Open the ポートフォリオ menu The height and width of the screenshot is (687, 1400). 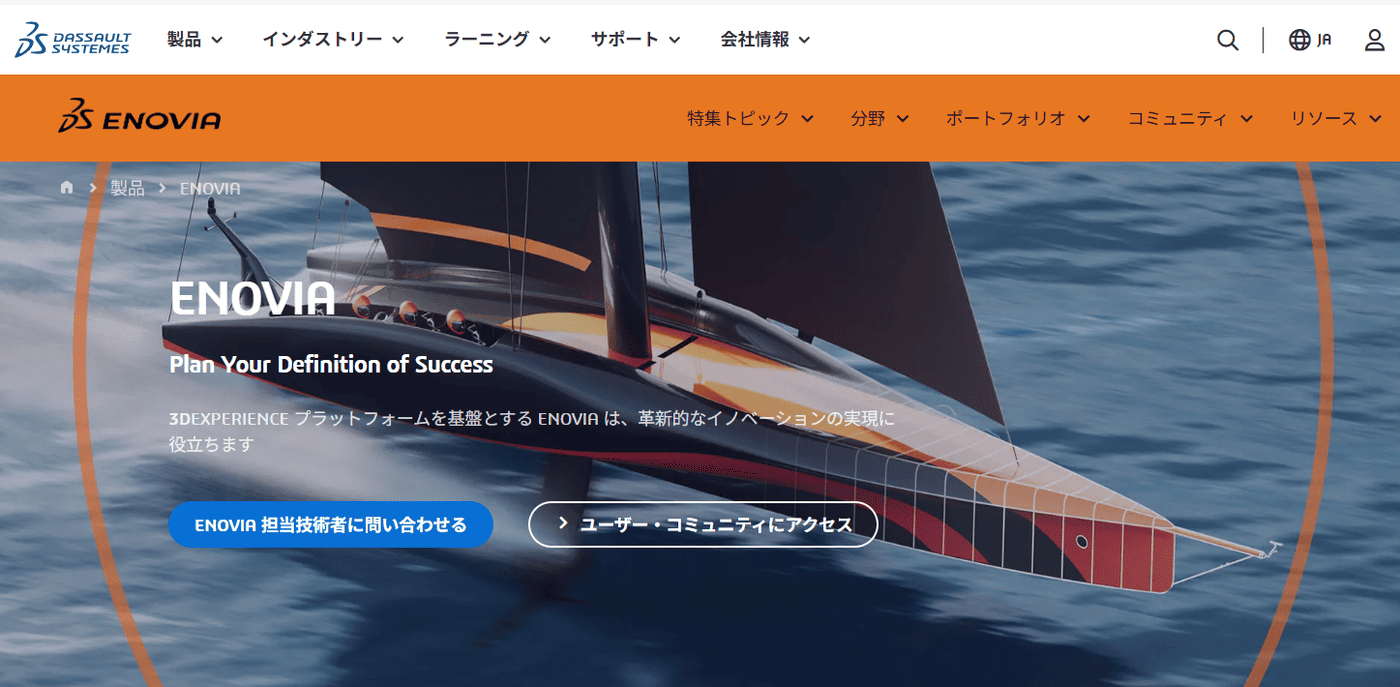(x=1018, y=118)
